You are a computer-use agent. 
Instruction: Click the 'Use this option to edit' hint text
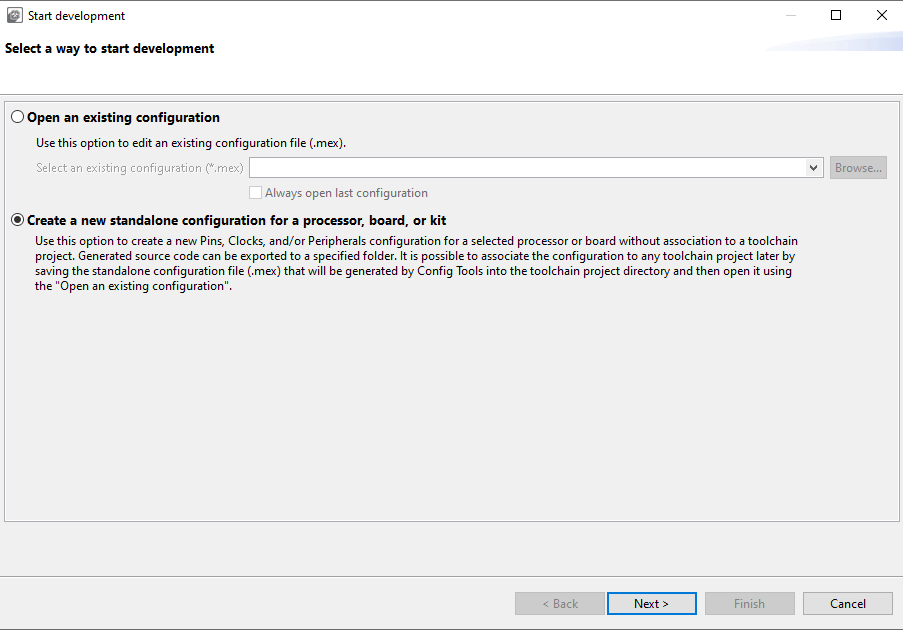tap(190, 143)
